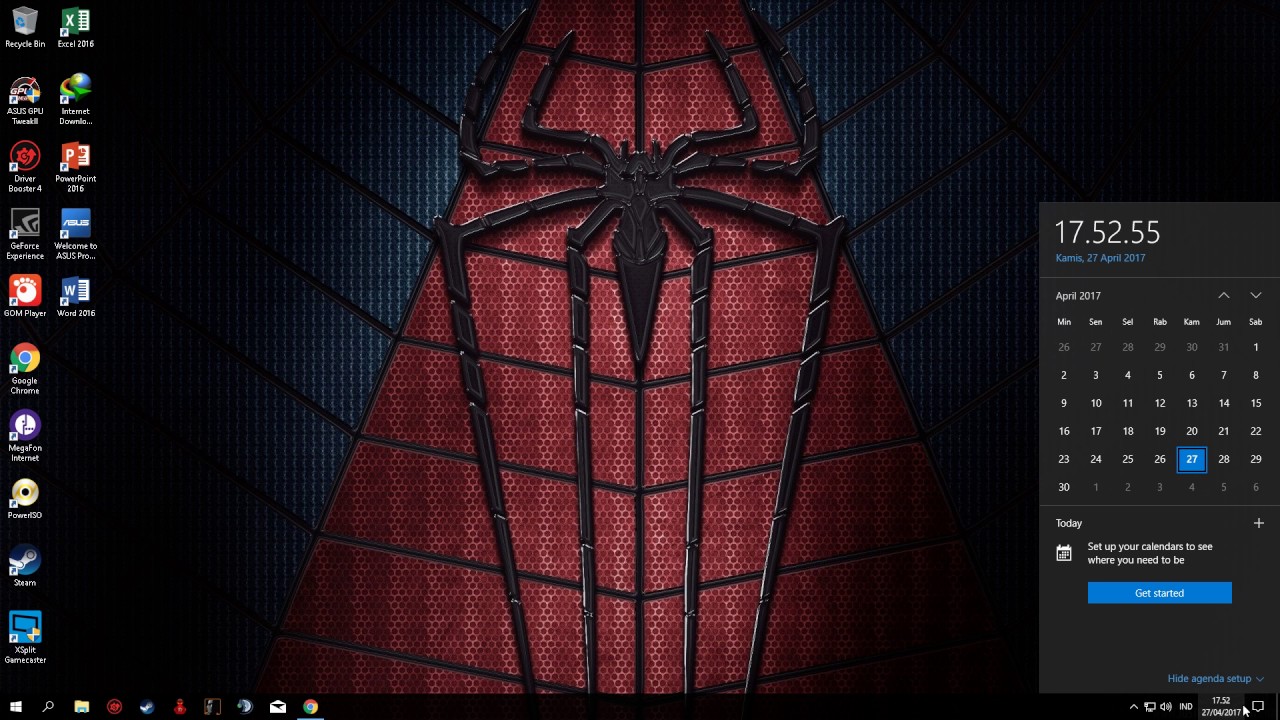Viewport: 1280px width, 720px height.
Task: Click date 31 in the calendar grid
Action: [x=1224, y=347]
